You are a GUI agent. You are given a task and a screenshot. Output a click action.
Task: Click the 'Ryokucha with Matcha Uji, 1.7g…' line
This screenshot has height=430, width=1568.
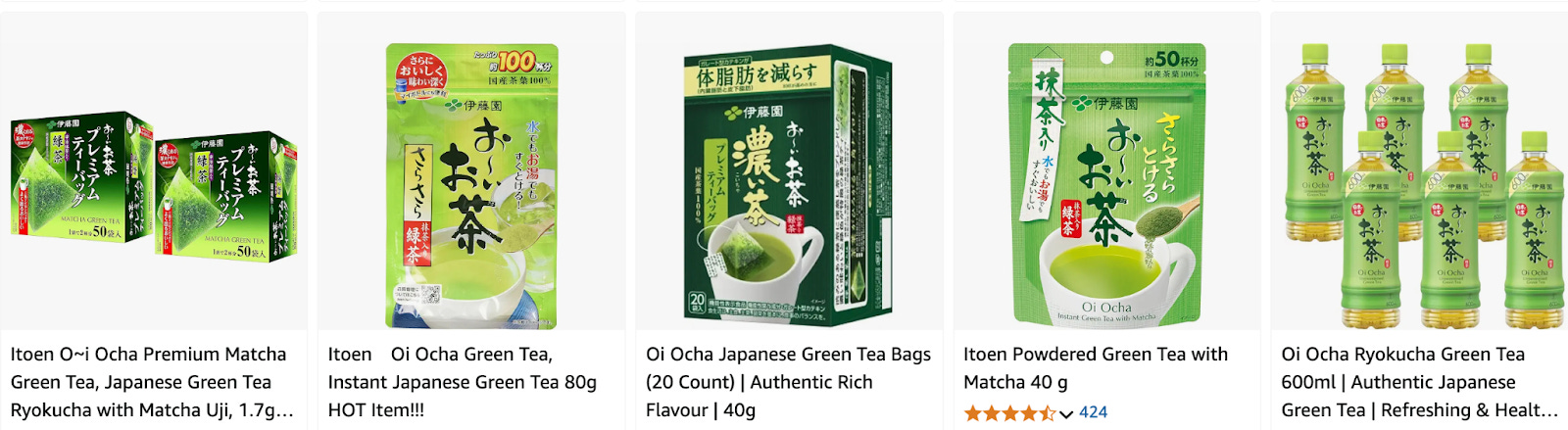[x=152, y=410]
